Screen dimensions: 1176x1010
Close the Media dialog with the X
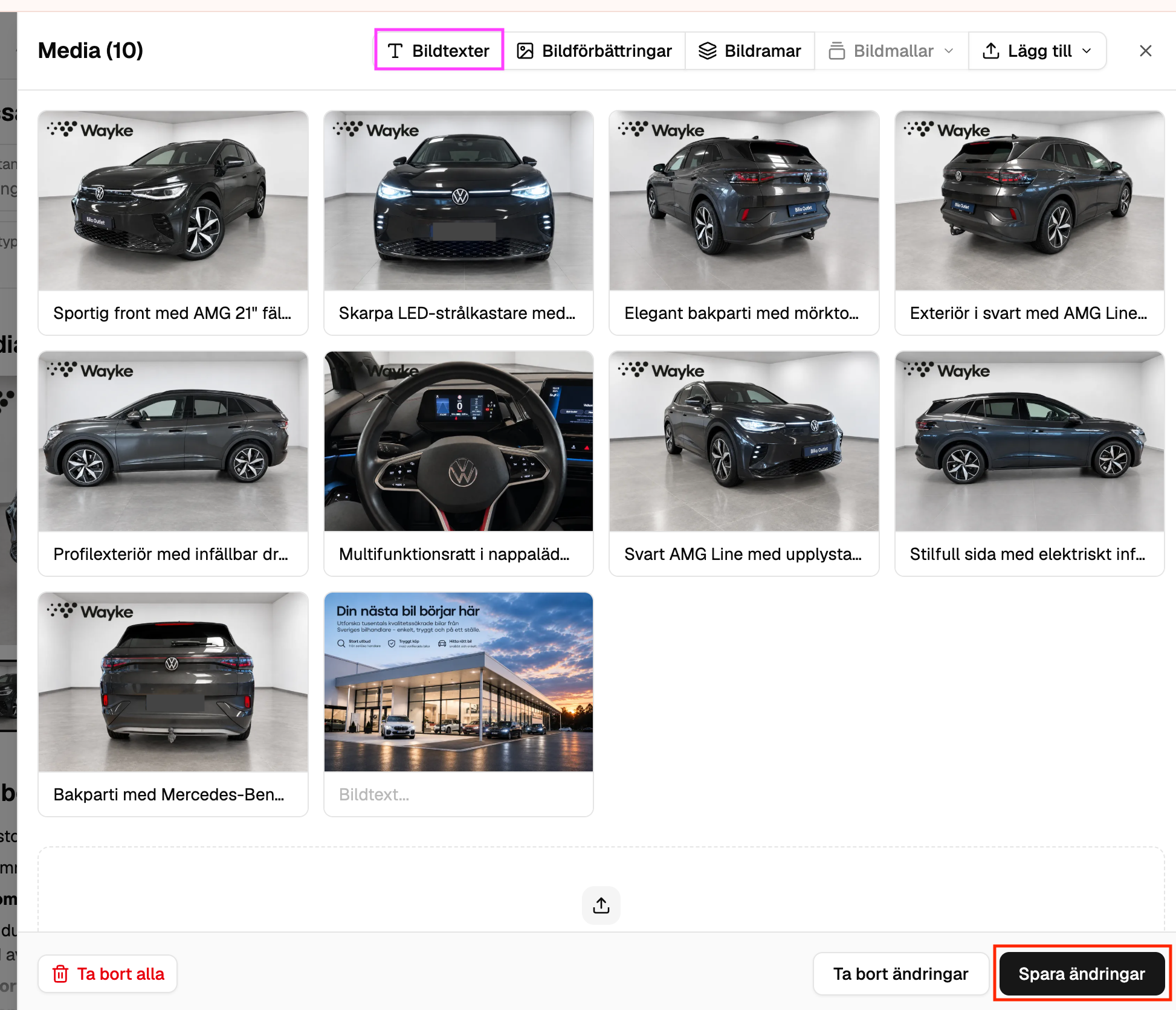coord(1145,51)
